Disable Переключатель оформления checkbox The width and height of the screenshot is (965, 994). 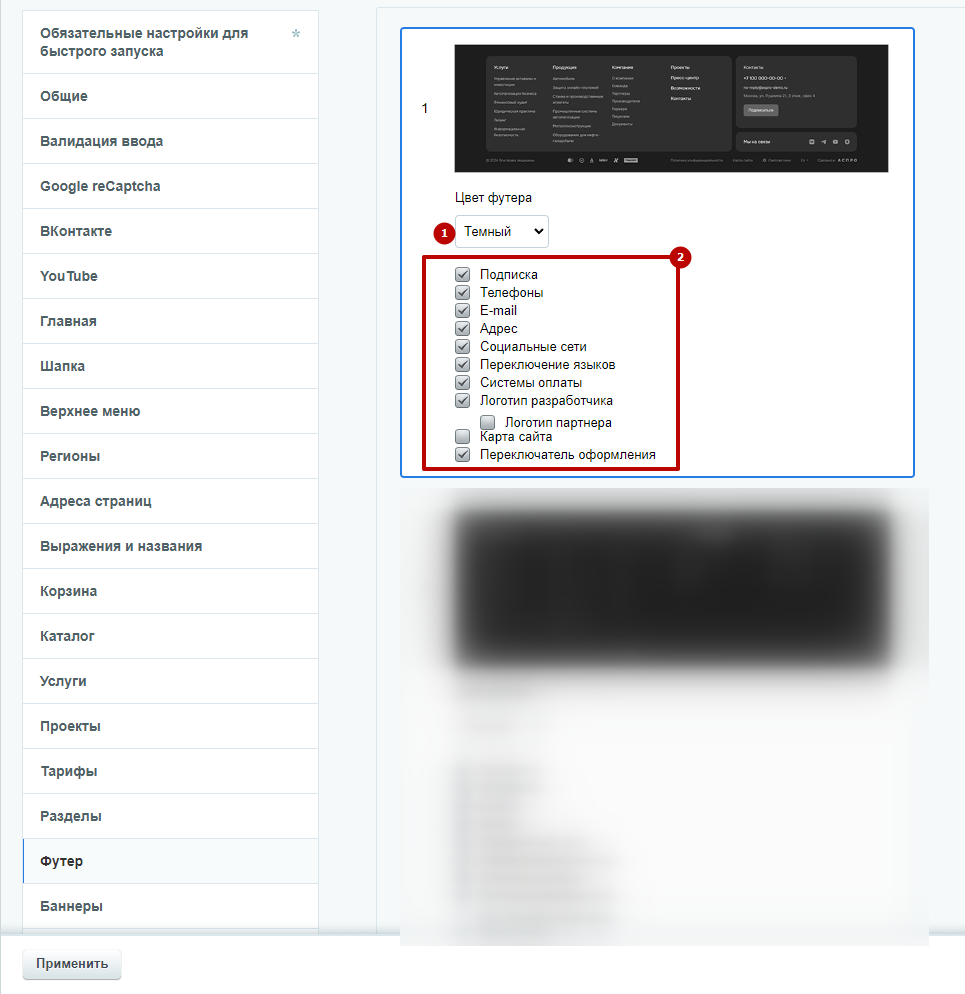(463, 455)
